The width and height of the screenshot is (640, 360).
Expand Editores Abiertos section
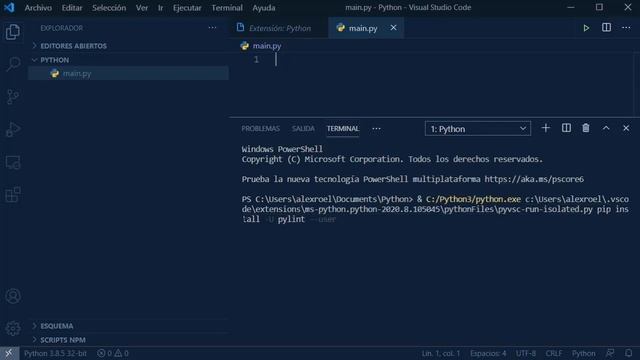(129, 46)
